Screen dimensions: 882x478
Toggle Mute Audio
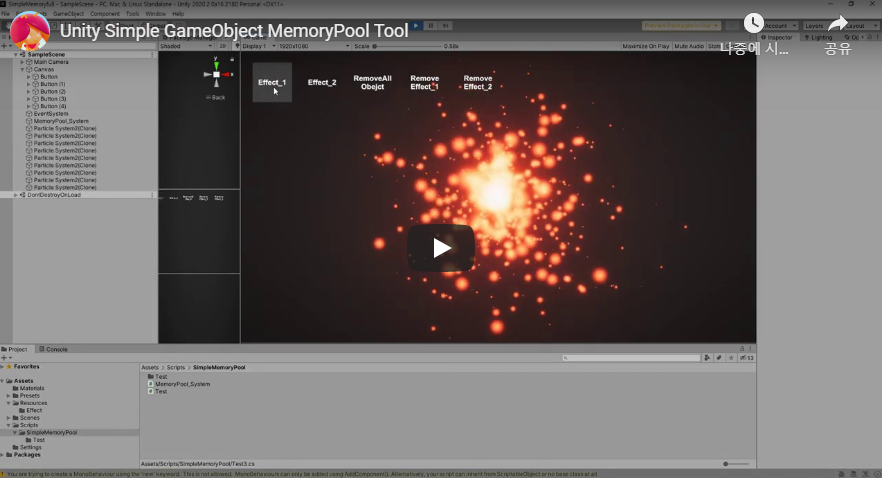pos(689,46)
